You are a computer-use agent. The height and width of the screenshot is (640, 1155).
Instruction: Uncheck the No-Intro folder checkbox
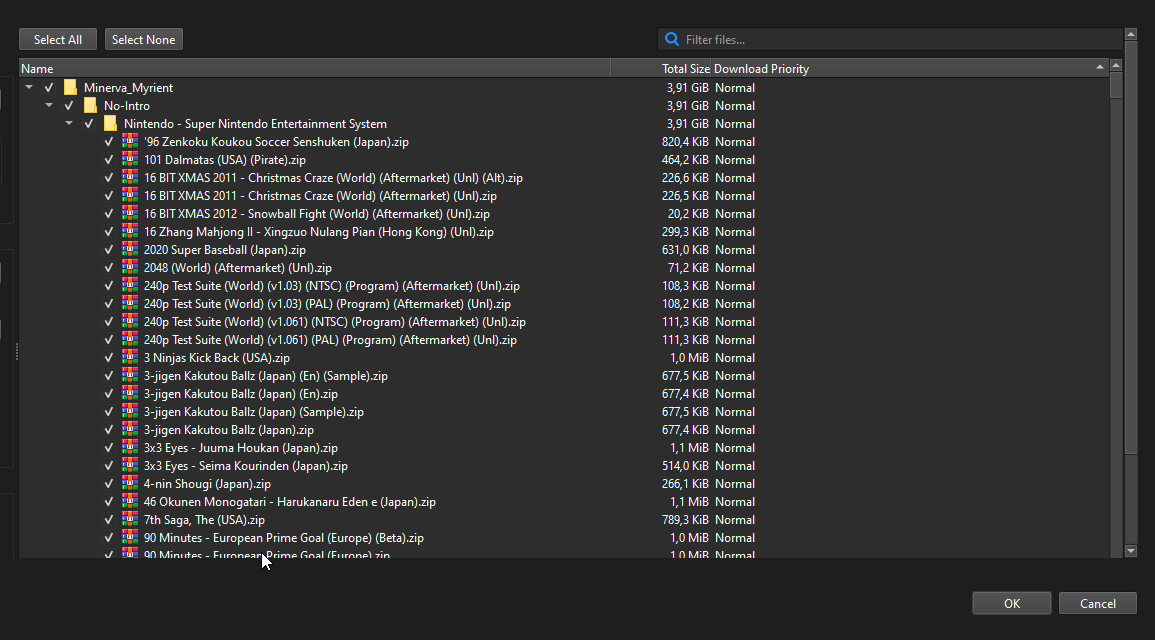pos(69,105)
